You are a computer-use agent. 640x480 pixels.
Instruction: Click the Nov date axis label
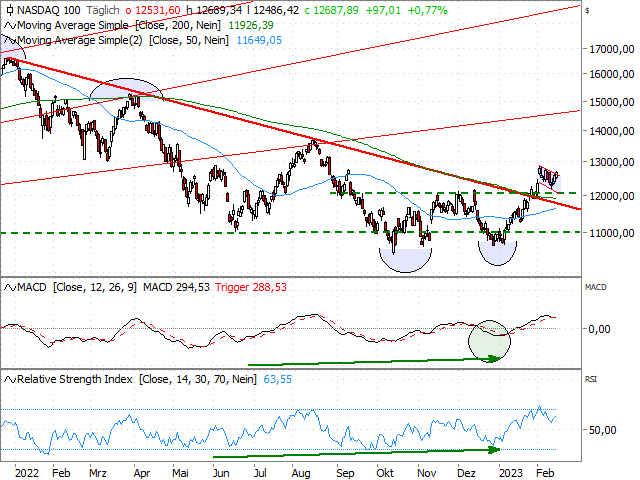[x=427, y=473]
